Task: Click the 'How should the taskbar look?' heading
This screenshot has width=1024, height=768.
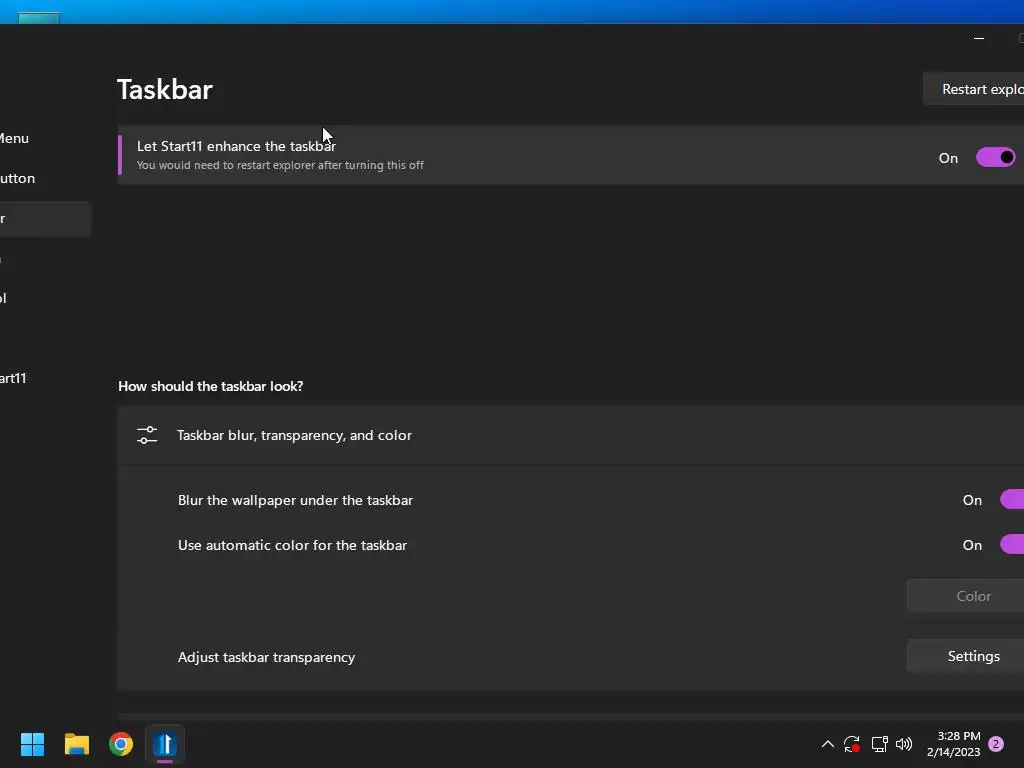Action: [x=210, y=386]
